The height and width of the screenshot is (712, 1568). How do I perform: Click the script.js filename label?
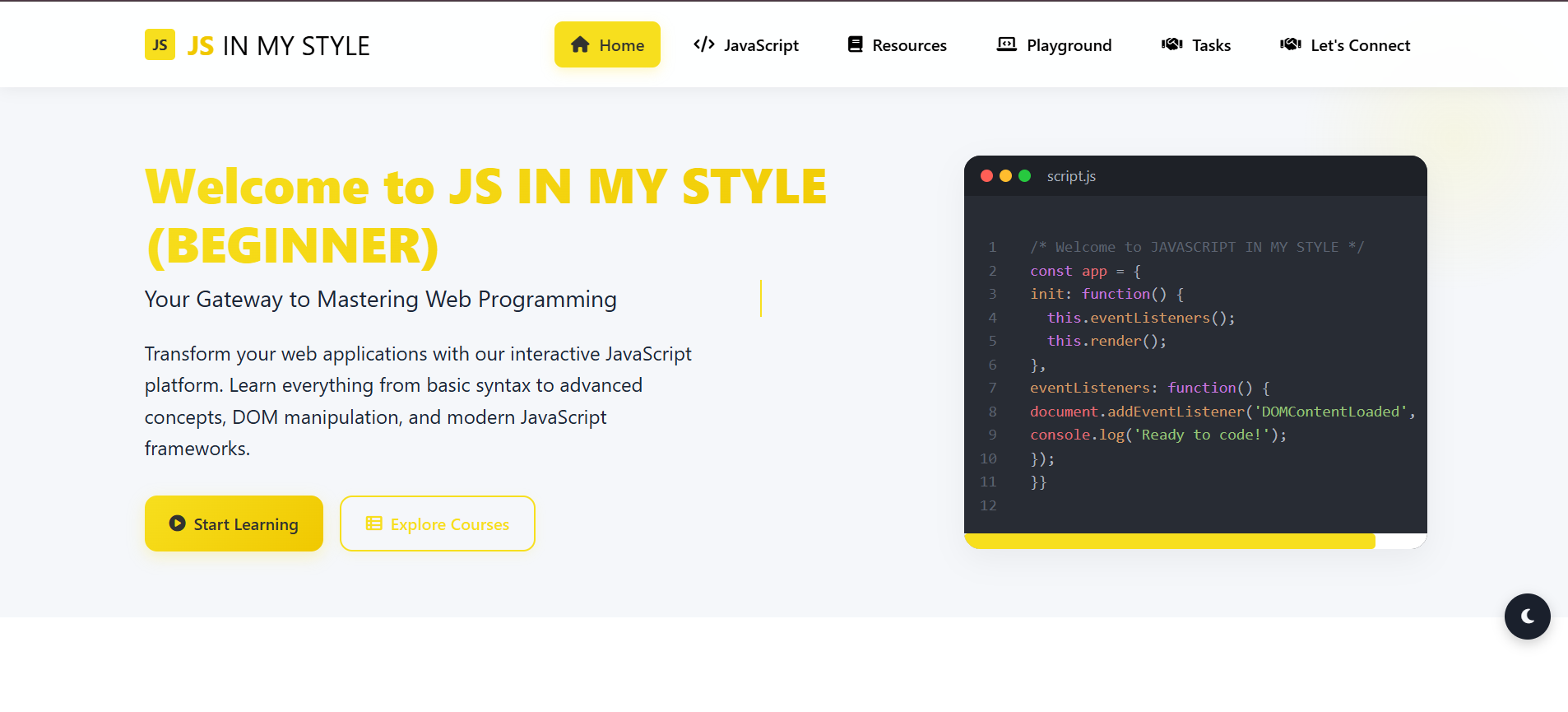(x=1071, y=176)
